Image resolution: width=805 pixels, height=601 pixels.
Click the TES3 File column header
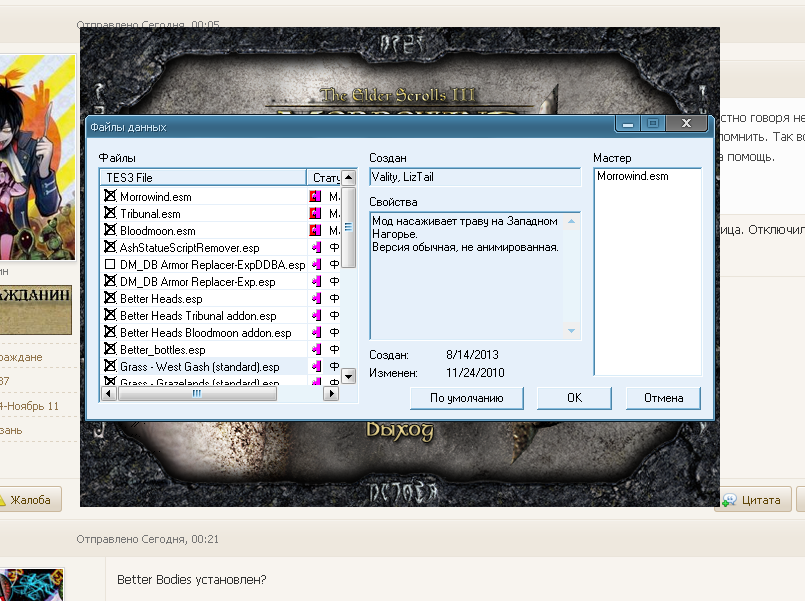(203, 178)
